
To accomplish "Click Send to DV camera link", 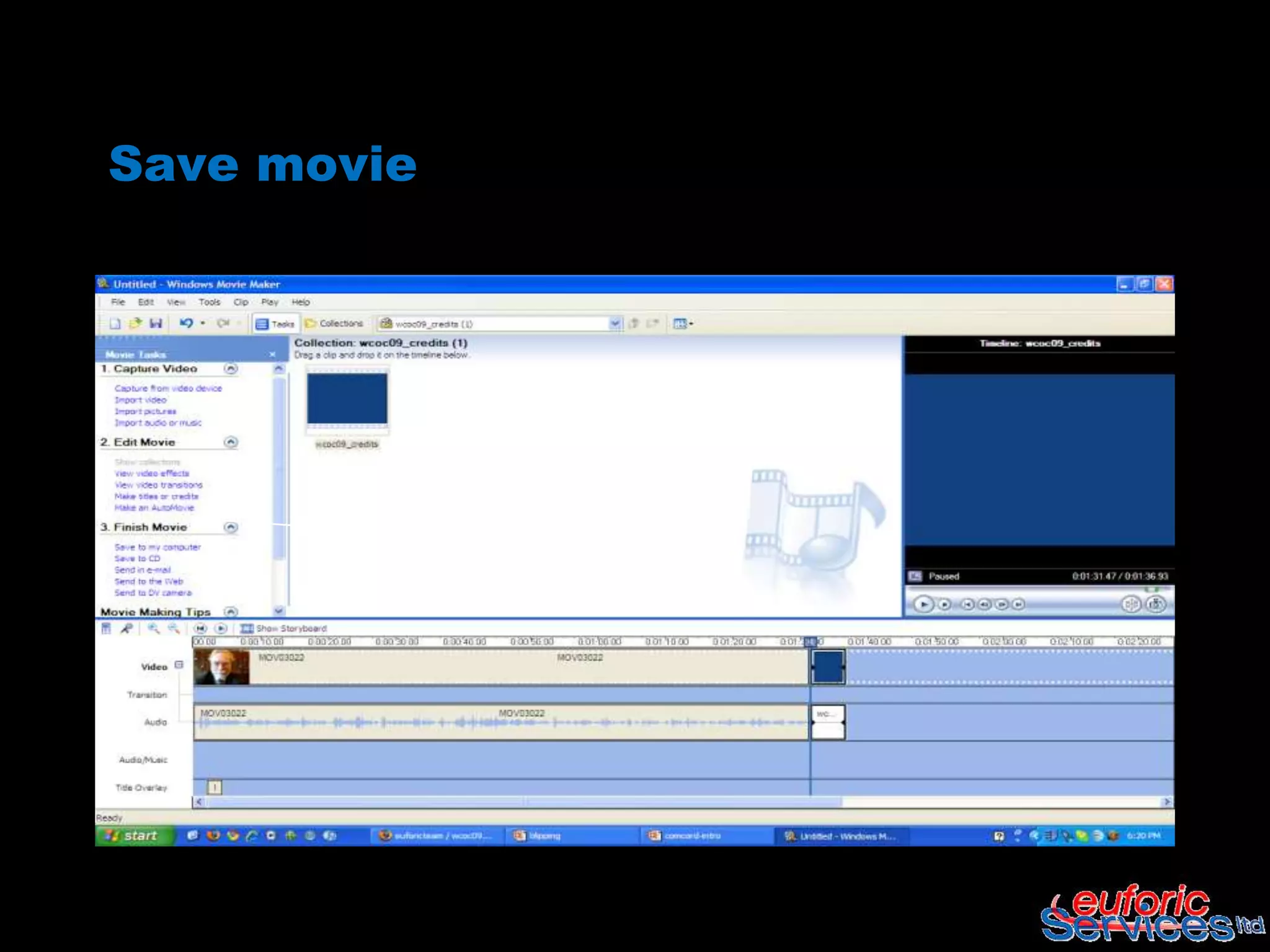I will (x=153, y=593).
